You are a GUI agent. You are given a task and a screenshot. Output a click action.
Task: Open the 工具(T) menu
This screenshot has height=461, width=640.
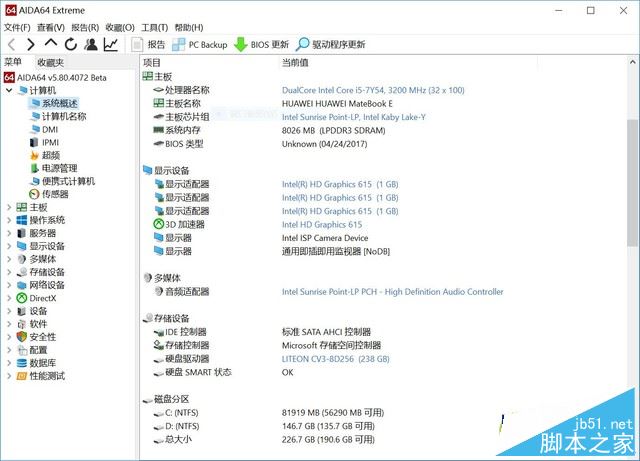tap(155, 27)
